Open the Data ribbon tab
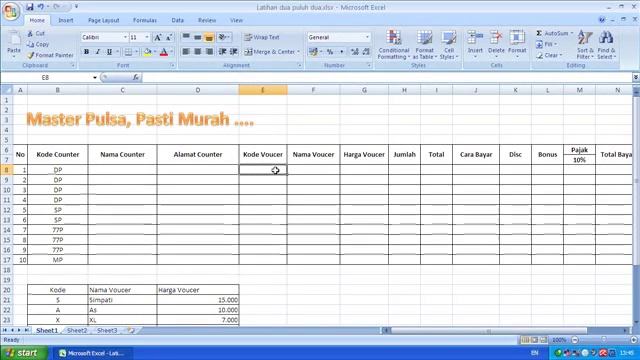Screen dimensions: 640x360 point(178,20)
